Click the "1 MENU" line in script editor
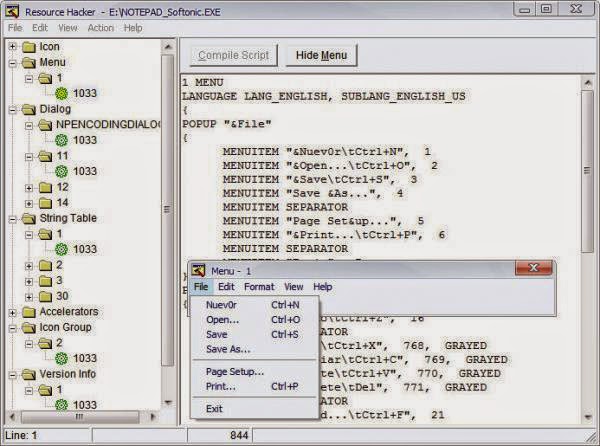 click(x=203, y=83)
